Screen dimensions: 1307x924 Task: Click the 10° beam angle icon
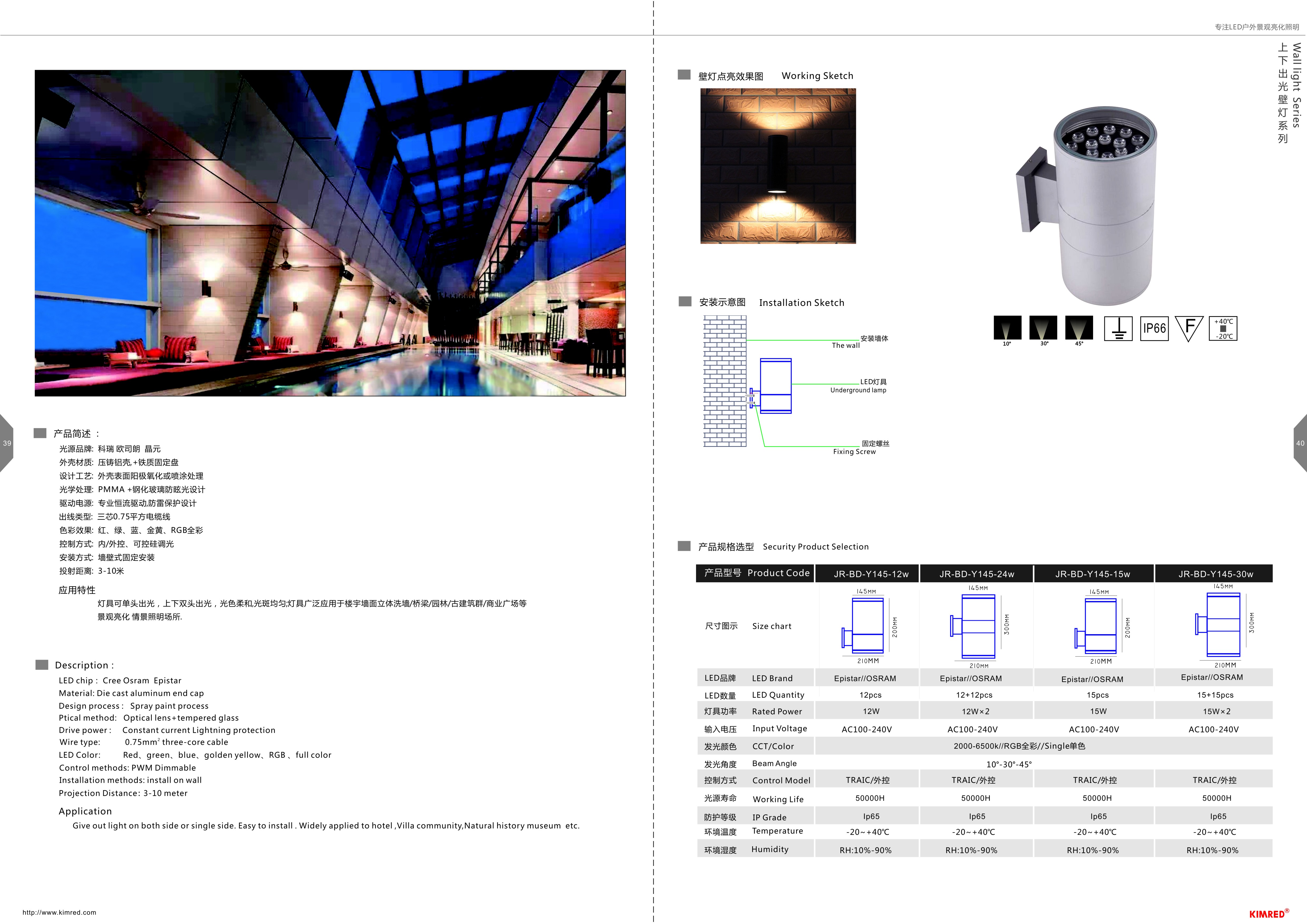[1007, 329]
